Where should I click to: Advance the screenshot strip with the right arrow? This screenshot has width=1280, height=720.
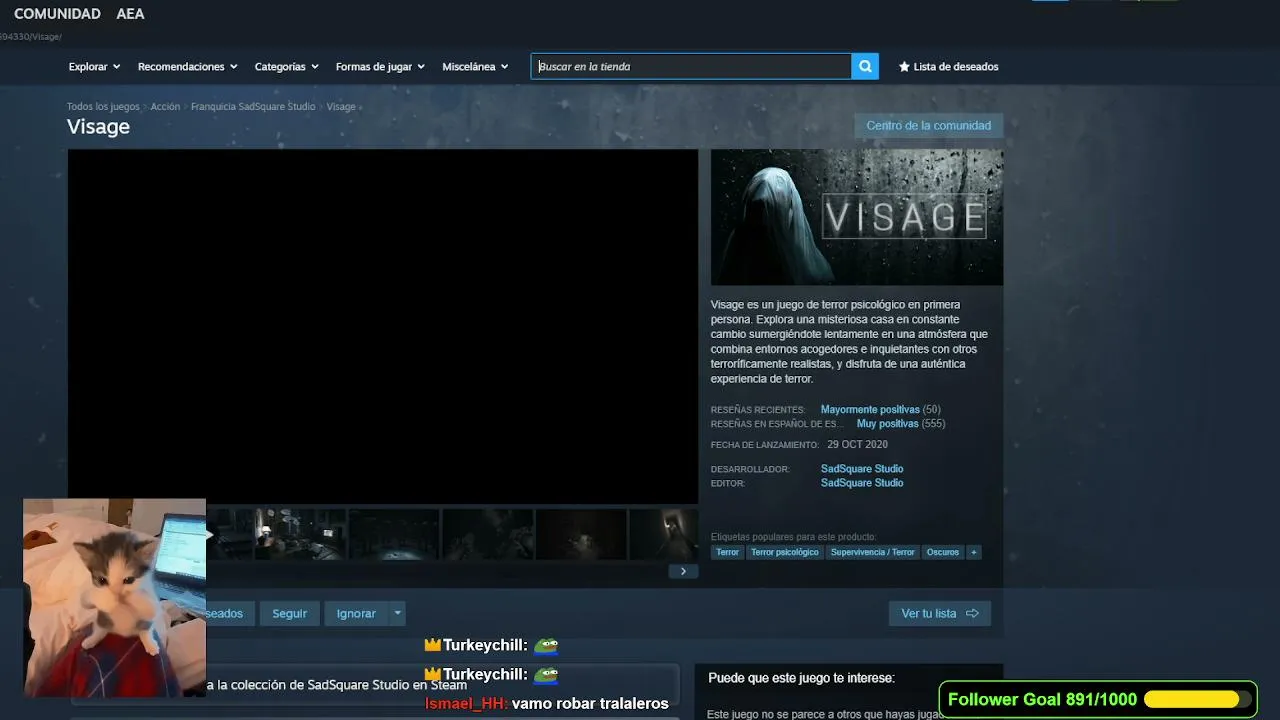coord(683,571)
